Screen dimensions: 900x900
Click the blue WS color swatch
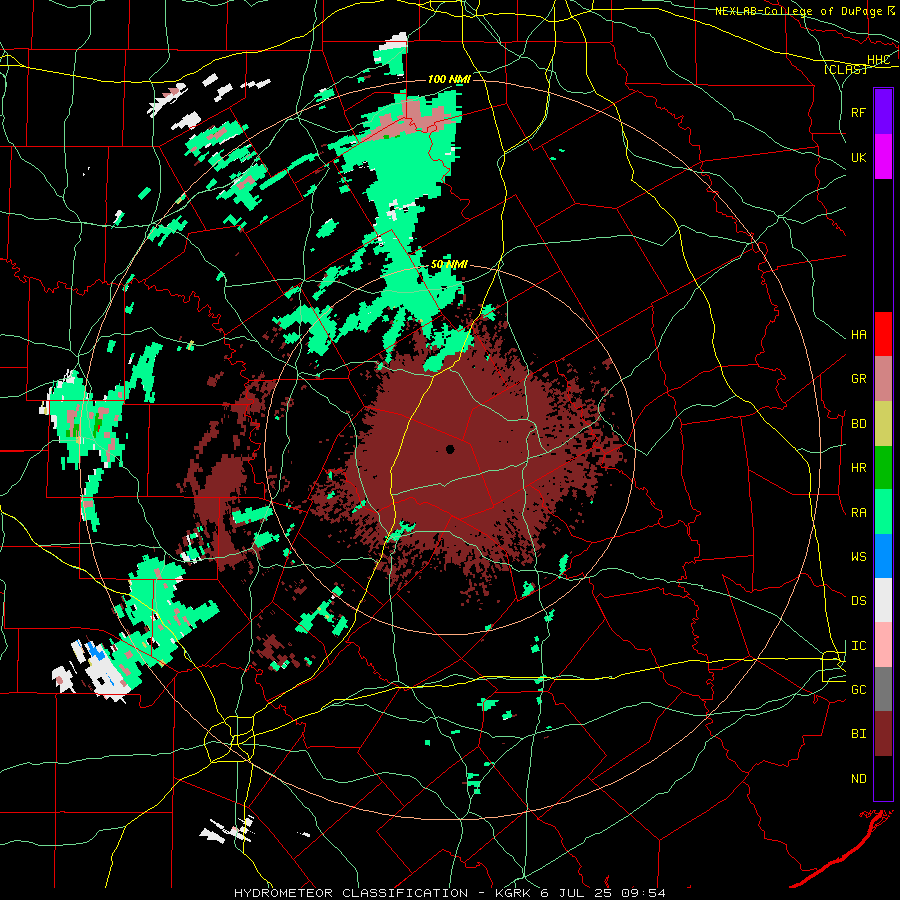pyautogui.click(x=883, y=556)
